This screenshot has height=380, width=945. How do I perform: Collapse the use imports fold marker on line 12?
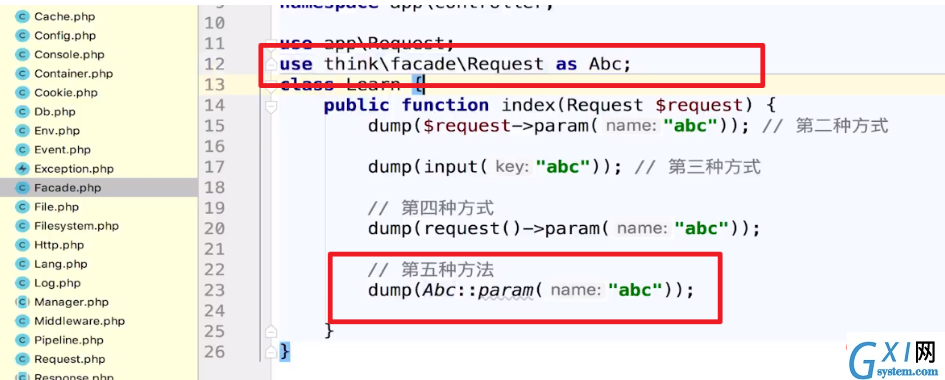(271, 64)
